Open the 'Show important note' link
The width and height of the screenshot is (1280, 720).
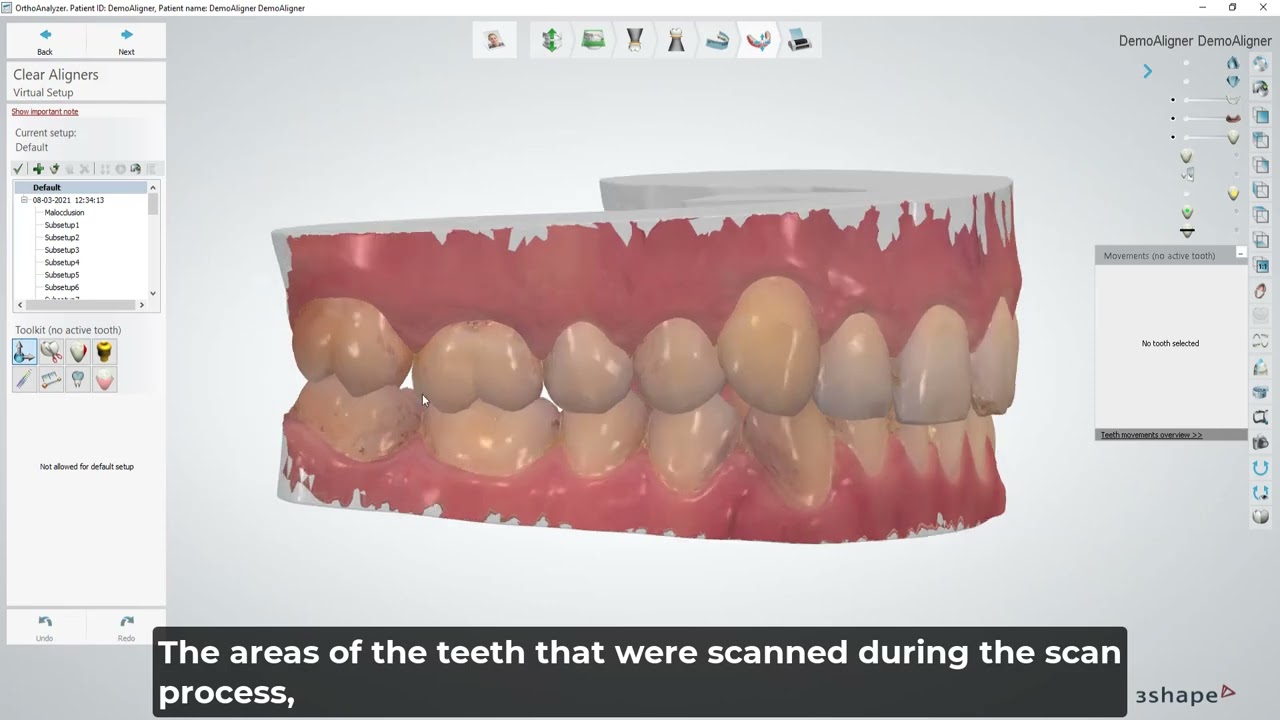(45, 112)
